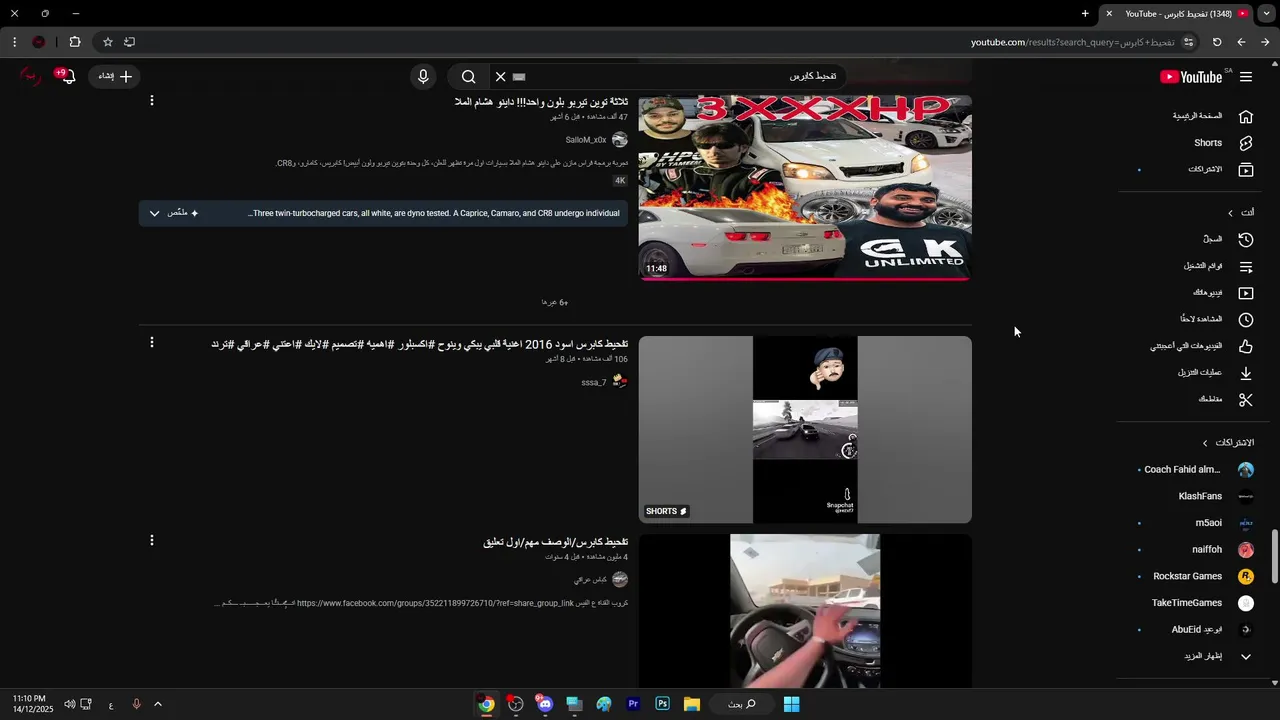Open the SHORTS black Caprice thumbnail
The image size is (1280, 720).
(805, 430)
